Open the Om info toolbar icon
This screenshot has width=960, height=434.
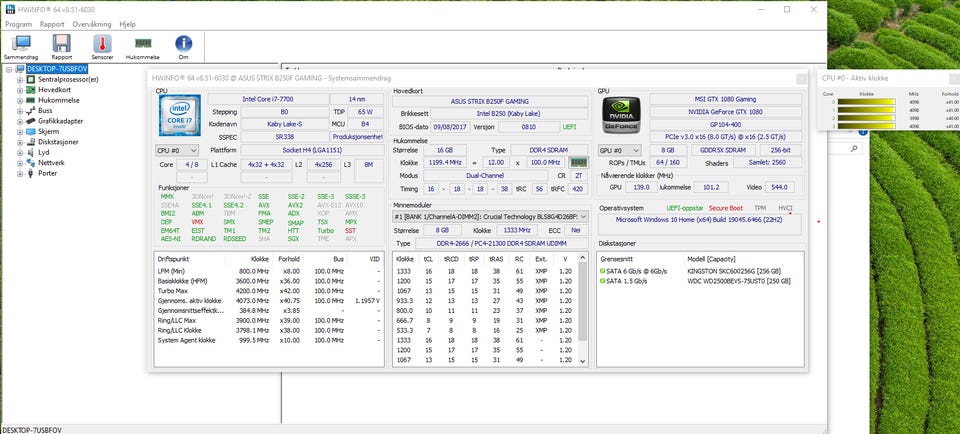(x=183, y=43)
